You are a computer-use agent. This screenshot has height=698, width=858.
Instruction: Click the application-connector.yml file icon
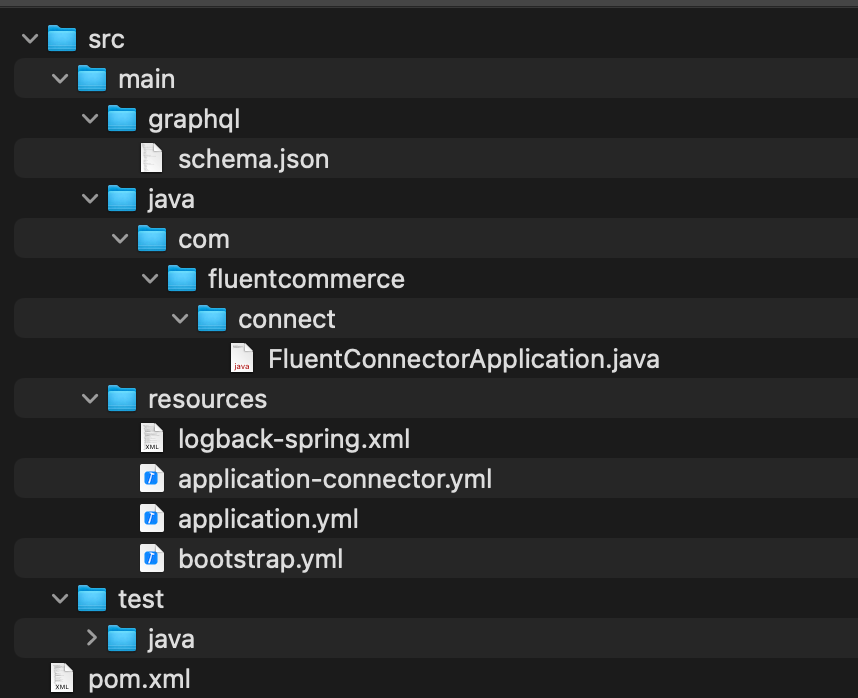[152, 478]
